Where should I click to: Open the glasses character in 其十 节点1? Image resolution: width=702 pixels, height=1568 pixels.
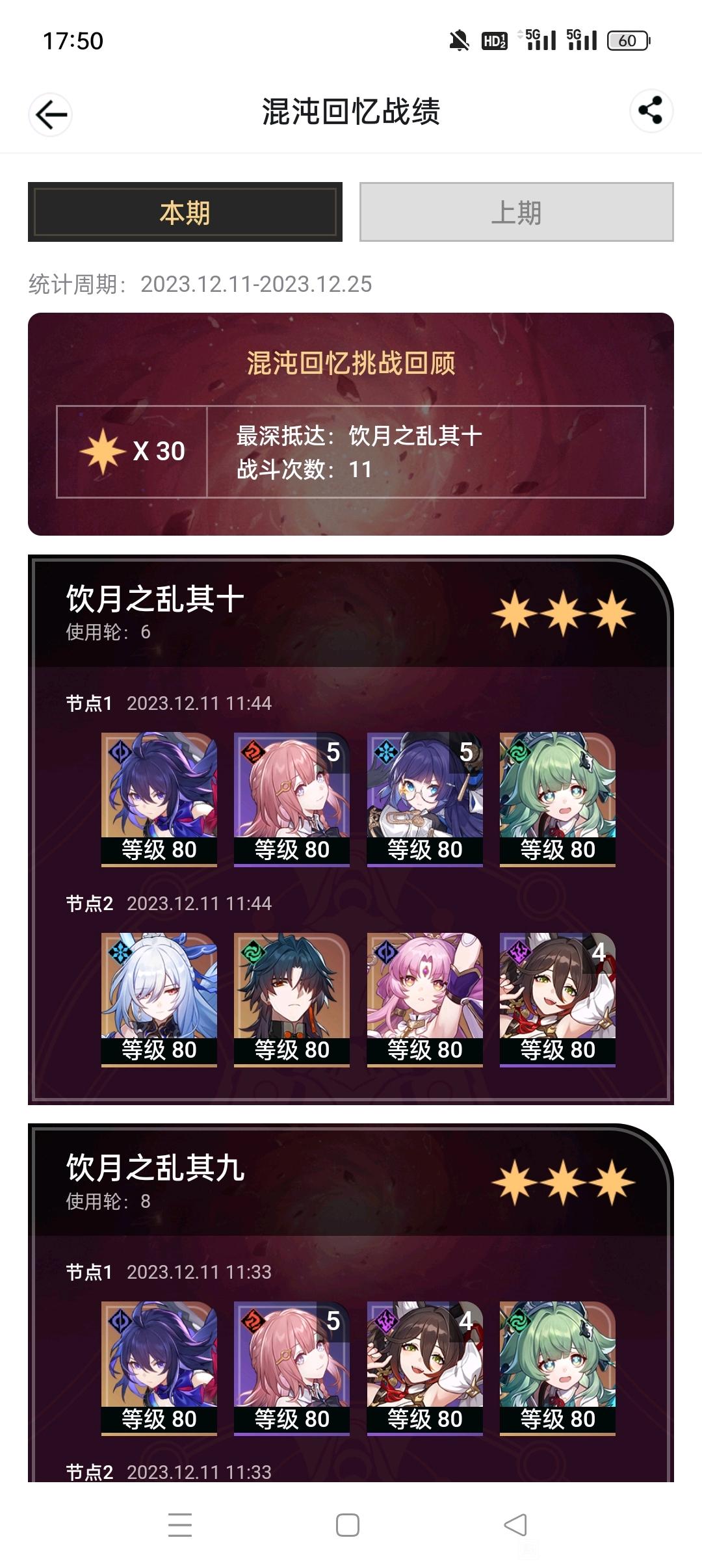425,800
